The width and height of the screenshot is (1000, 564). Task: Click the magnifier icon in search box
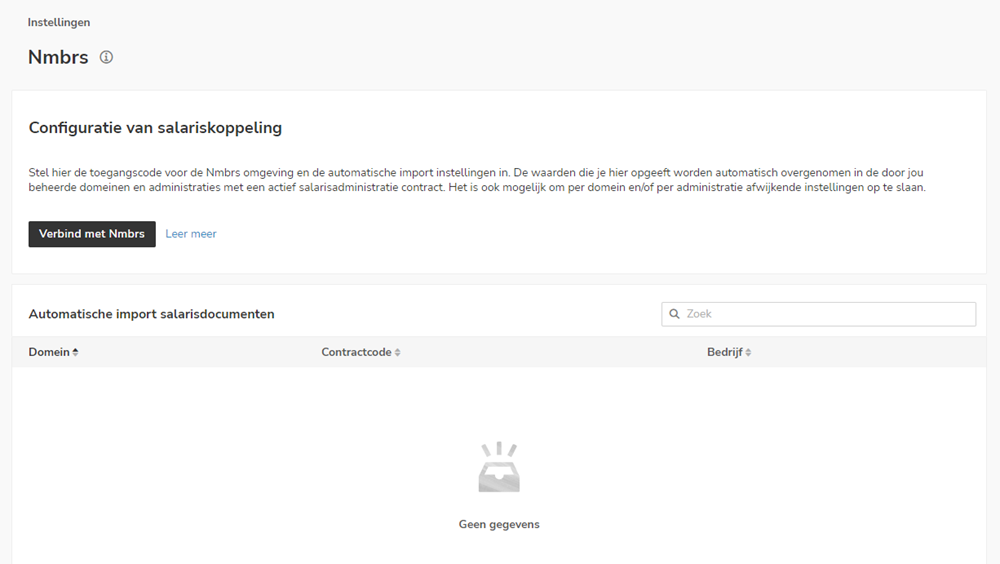point(674,314)
